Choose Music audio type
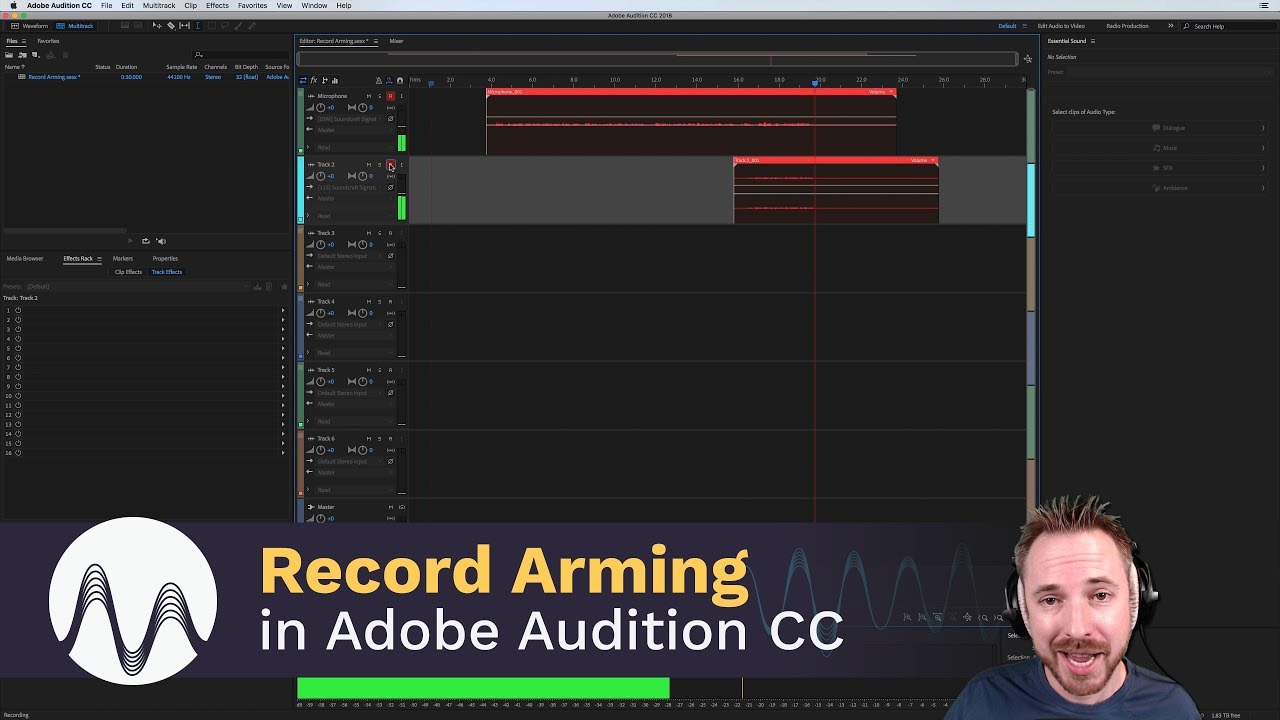This screenshot has width=1280, height=720. point(1159,148)
